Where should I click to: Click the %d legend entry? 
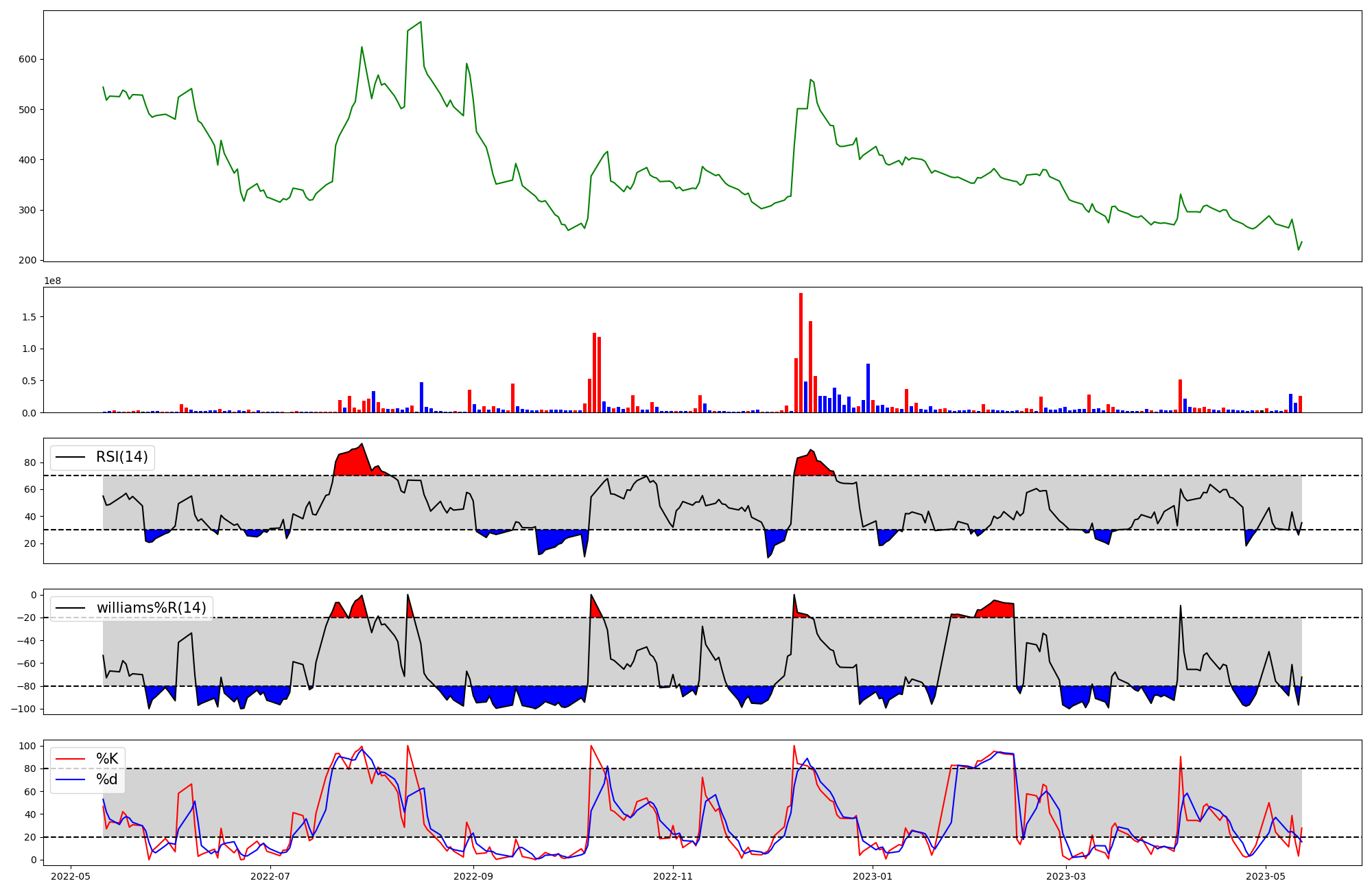click(107, 779)
